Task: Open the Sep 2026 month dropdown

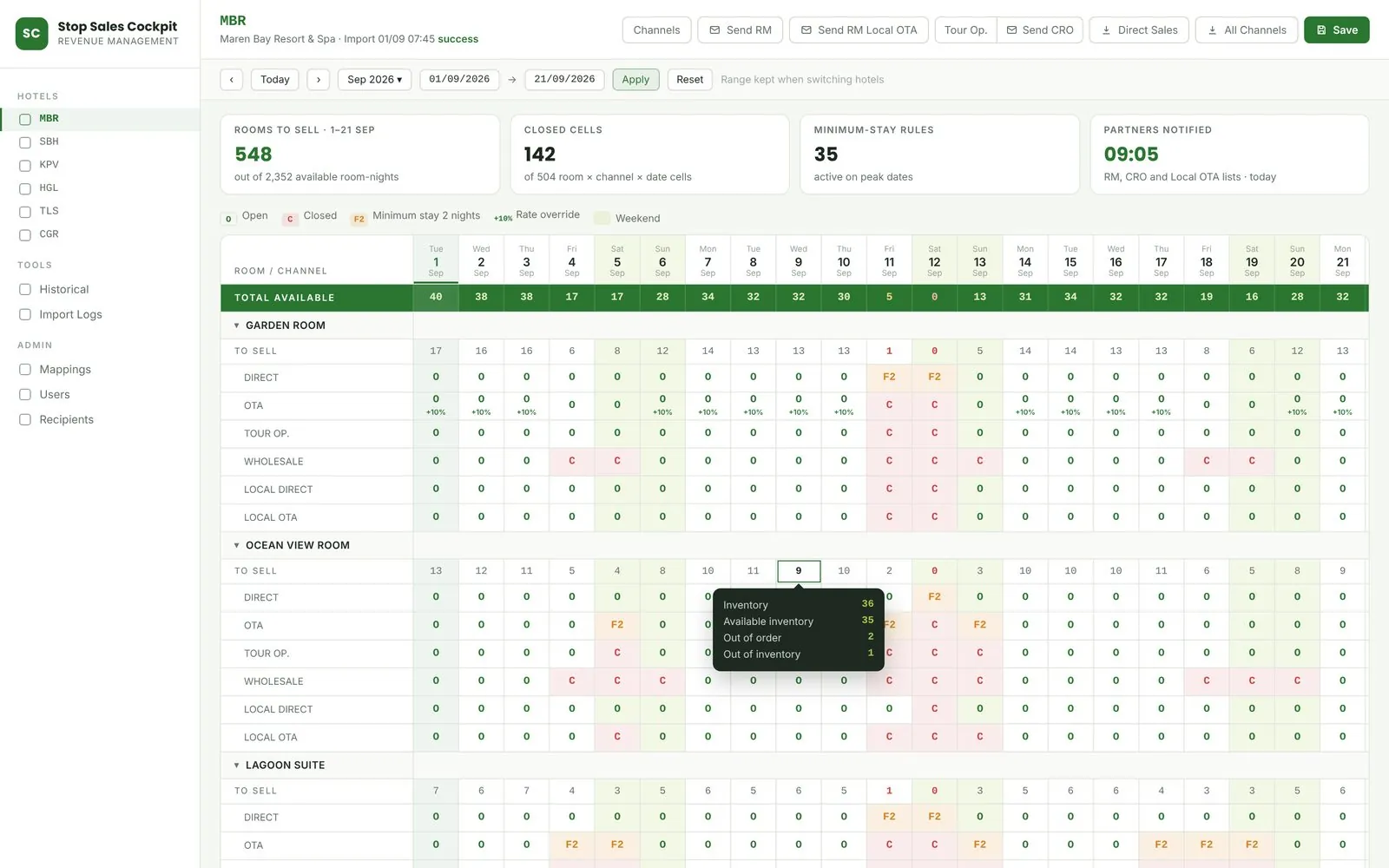Action: (x=374, y=80)
